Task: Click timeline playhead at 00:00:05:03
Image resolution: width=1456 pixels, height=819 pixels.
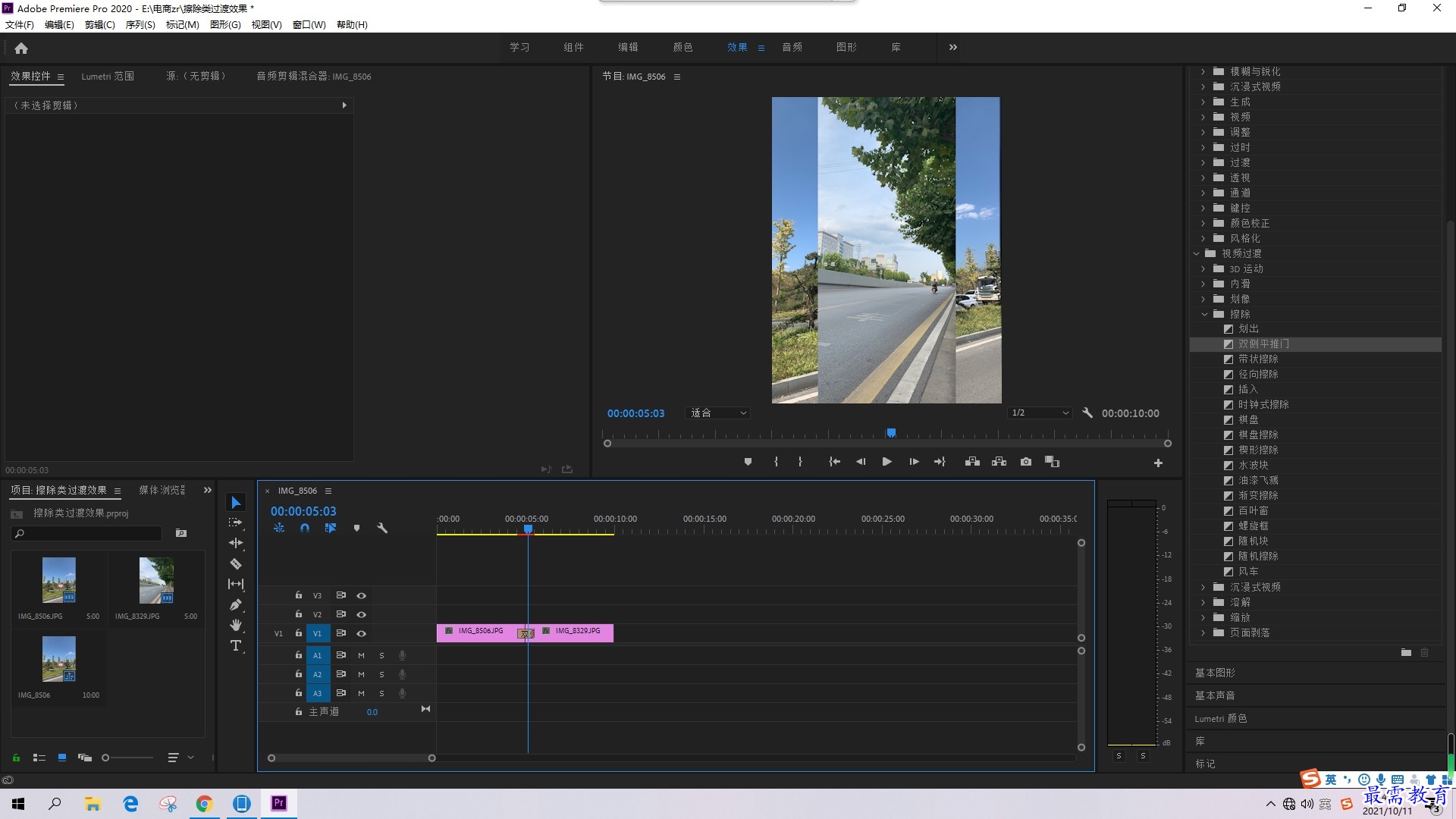Action: click(529, 529)
